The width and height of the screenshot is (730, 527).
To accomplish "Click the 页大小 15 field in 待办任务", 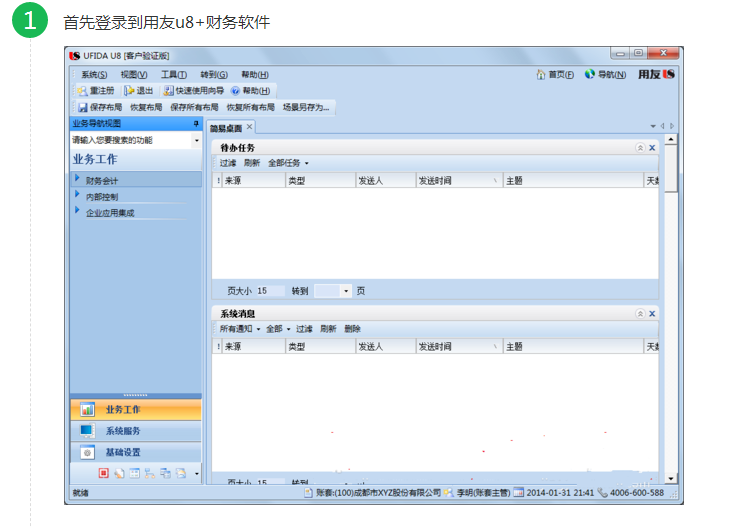I will [x=270, y=291].
